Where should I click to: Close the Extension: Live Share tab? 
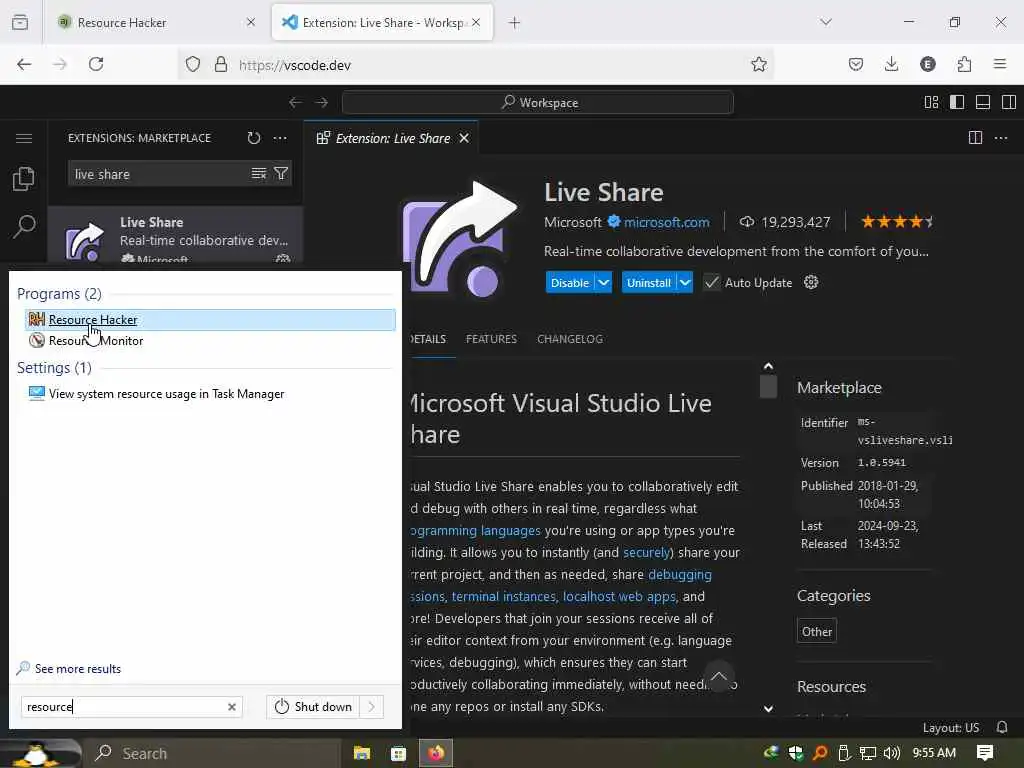pyautogui.click(x=464, y=138)
